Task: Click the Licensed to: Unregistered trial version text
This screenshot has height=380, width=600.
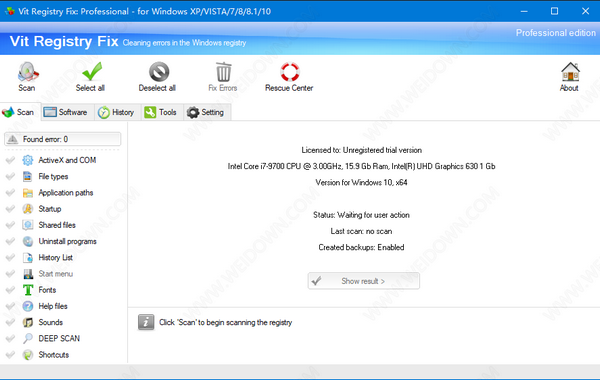Action: (362, 150)
